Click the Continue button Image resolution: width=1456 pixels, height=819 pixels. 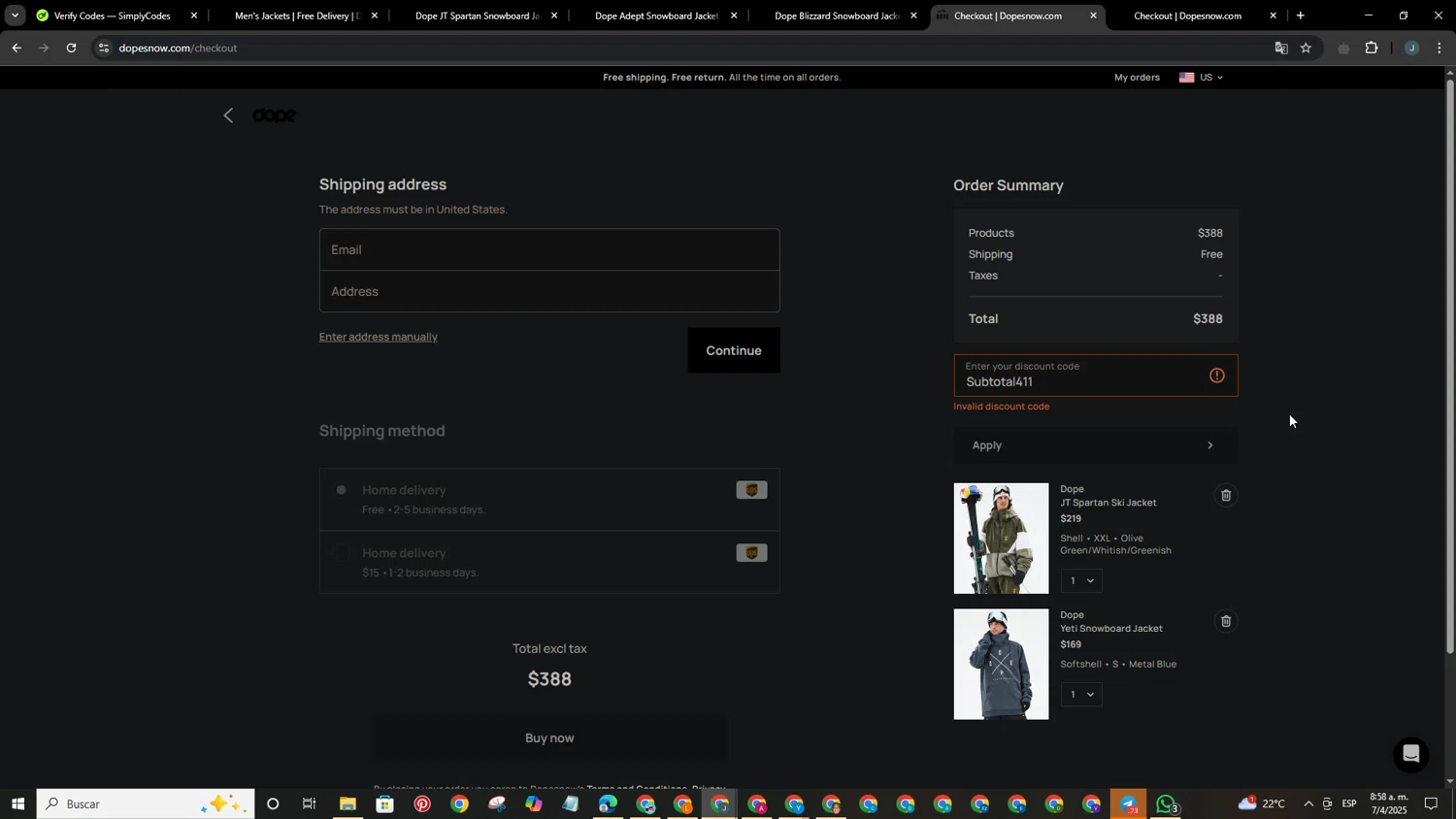pyautogui.click(x=734, y=350)
